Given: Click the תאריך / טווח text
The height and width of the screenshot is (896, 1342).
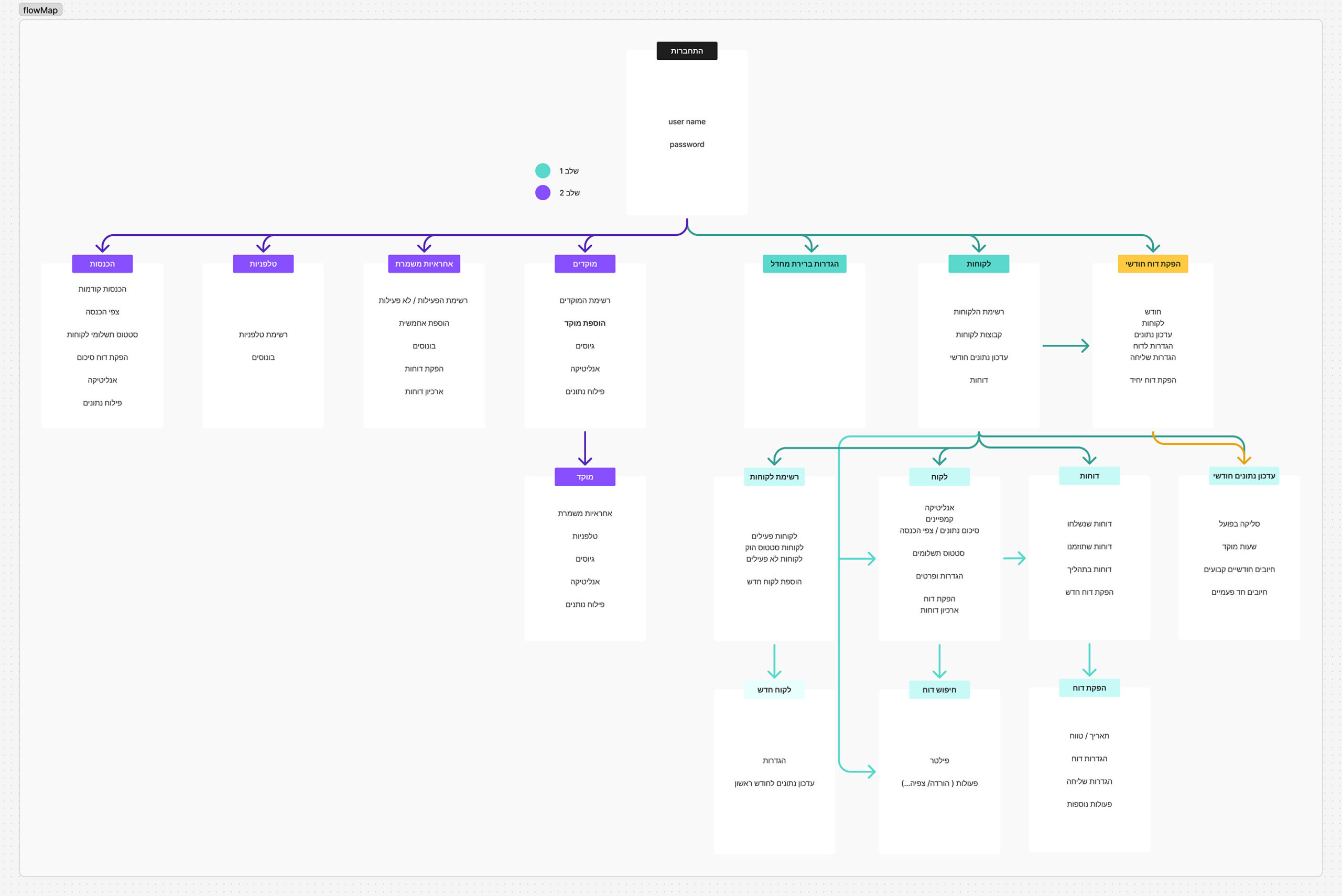Looking at the screenshot, I should tap(1089, 737).
